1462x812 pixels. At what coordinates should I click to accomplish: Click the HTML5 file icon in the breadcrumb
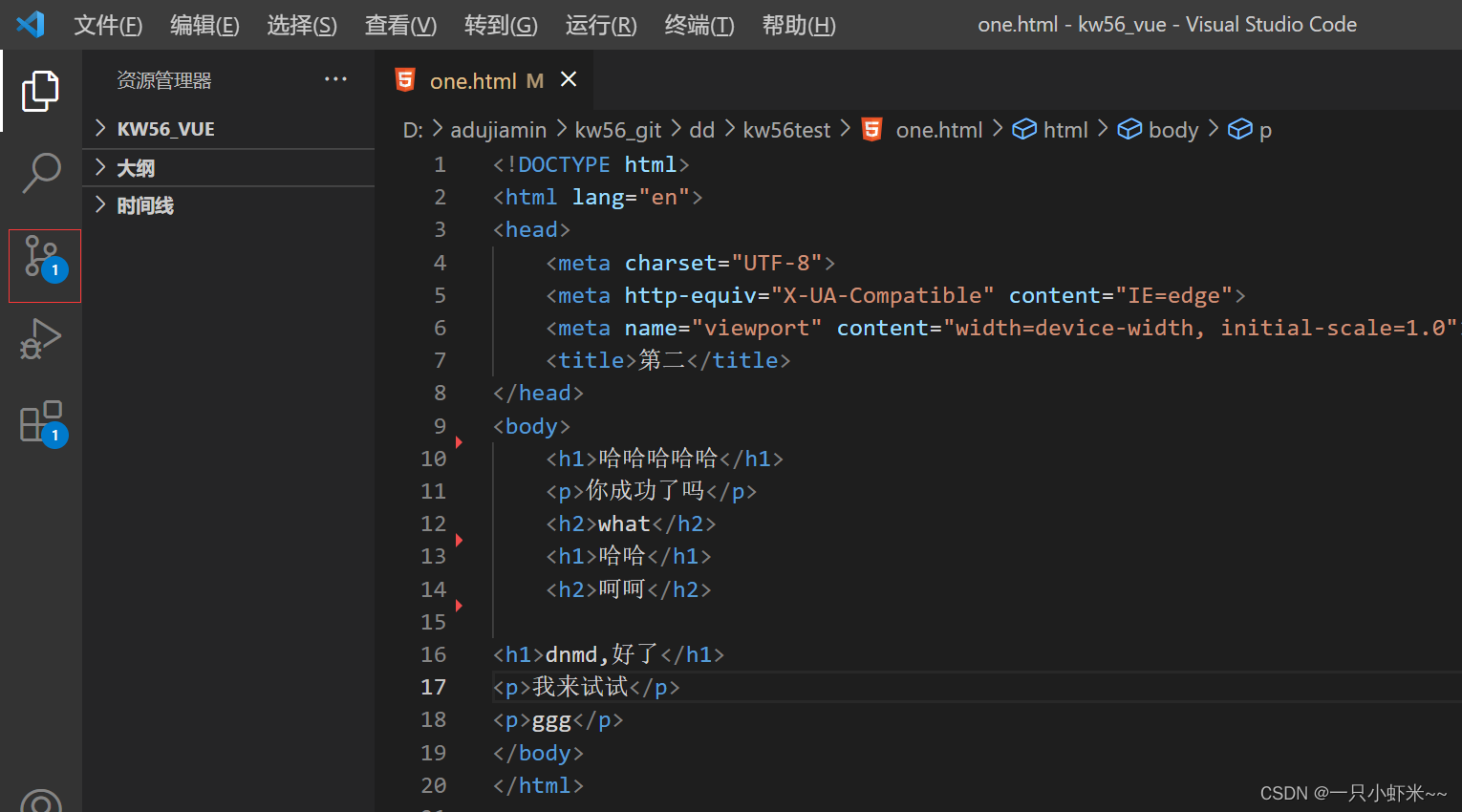pyautogui.click(x=871, y=129)
